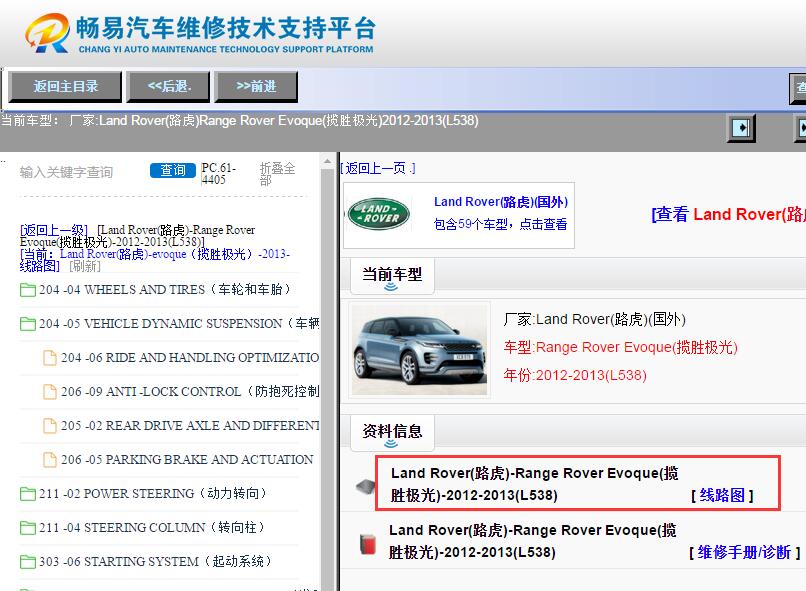This screenshot has width=806, height=591.
Task: Open the Land Rover(路虎)(国外) brand link
Action: (501, 202)
